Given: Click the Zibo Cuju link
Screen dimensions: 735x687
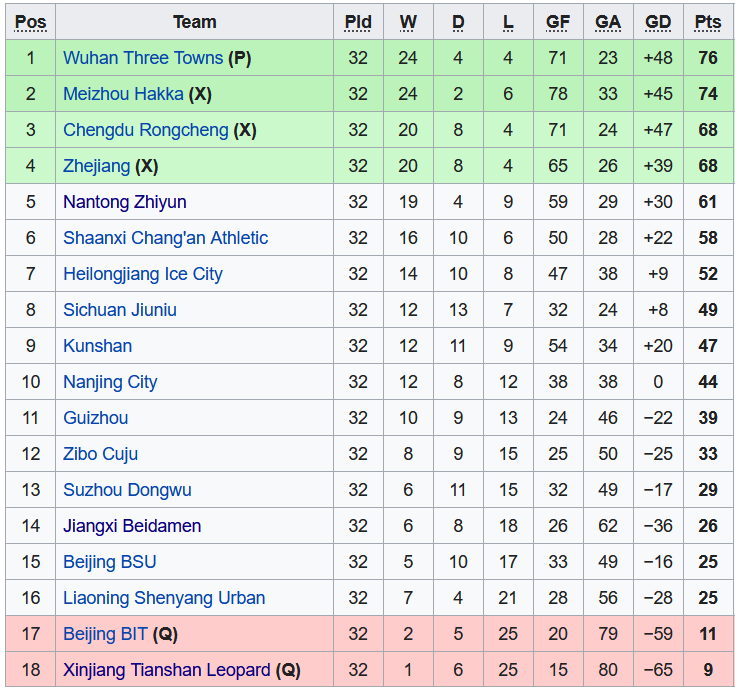Looking at the screenshot, I should (100, 454).
